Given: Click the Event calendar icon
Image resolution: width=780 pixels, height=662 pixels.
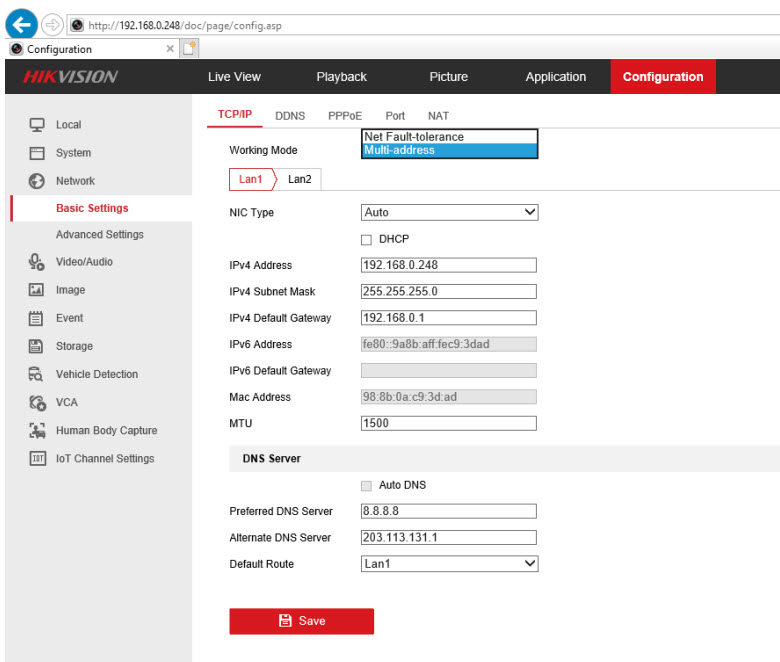Looking at the screenshot, I should tap(37, 318).
